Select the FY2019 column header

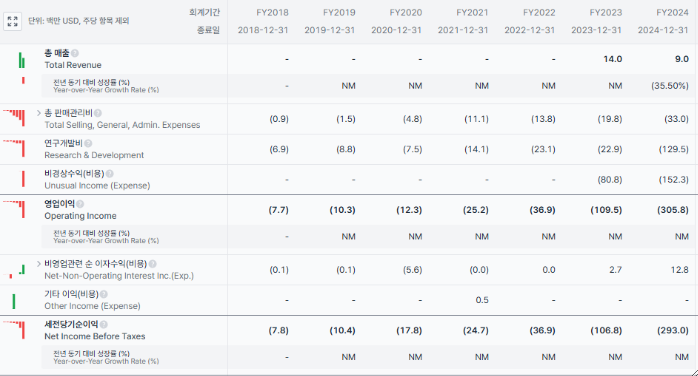pyautogui.click(x=339, y=12)
